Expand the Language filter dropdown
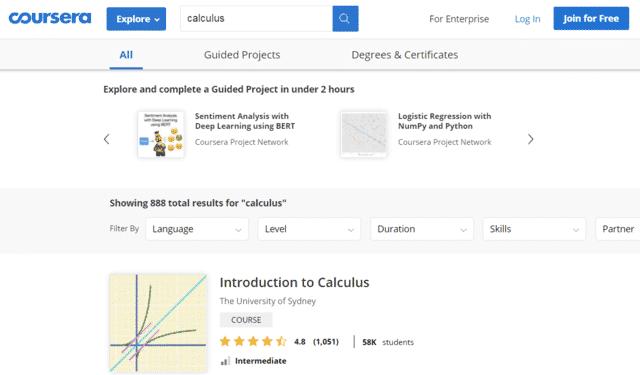This screenshot has width=640, height=375. coord(197,229)
